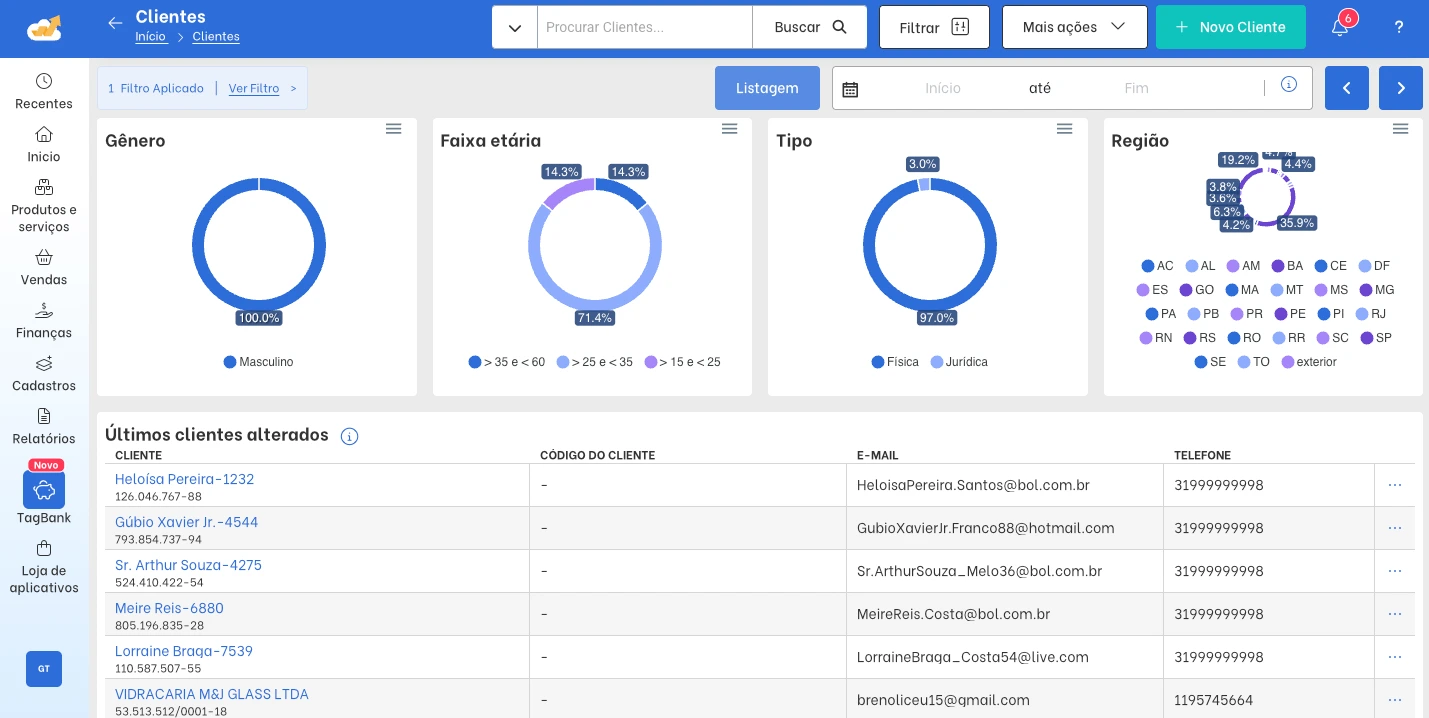This screenshot has height=718, width=1429.
Task: Toggle SP legend in Região chart
Action: (1376, 338)
